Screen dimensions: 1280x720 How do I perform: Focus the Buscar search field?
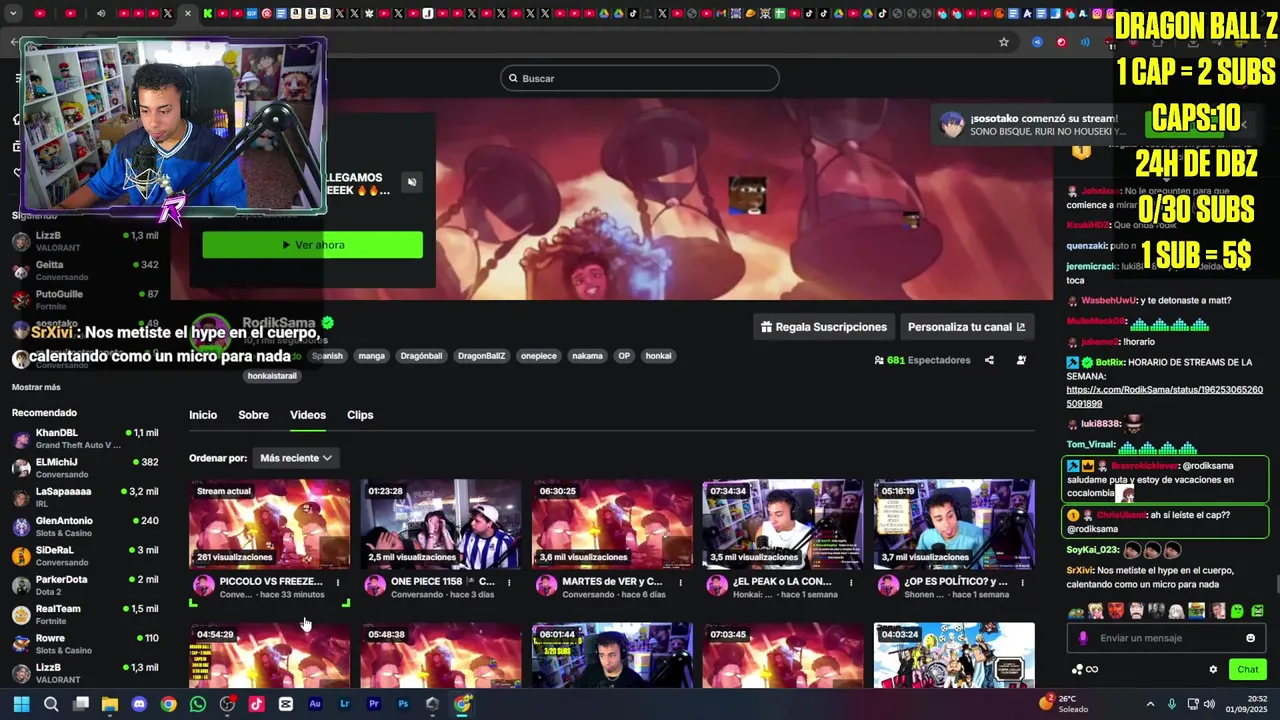point(640,78)
